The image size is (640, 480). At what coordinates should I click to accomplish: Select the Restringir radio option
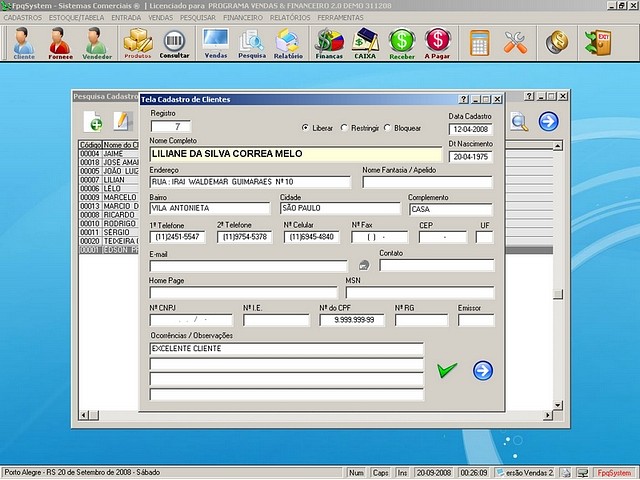point(345,128)
